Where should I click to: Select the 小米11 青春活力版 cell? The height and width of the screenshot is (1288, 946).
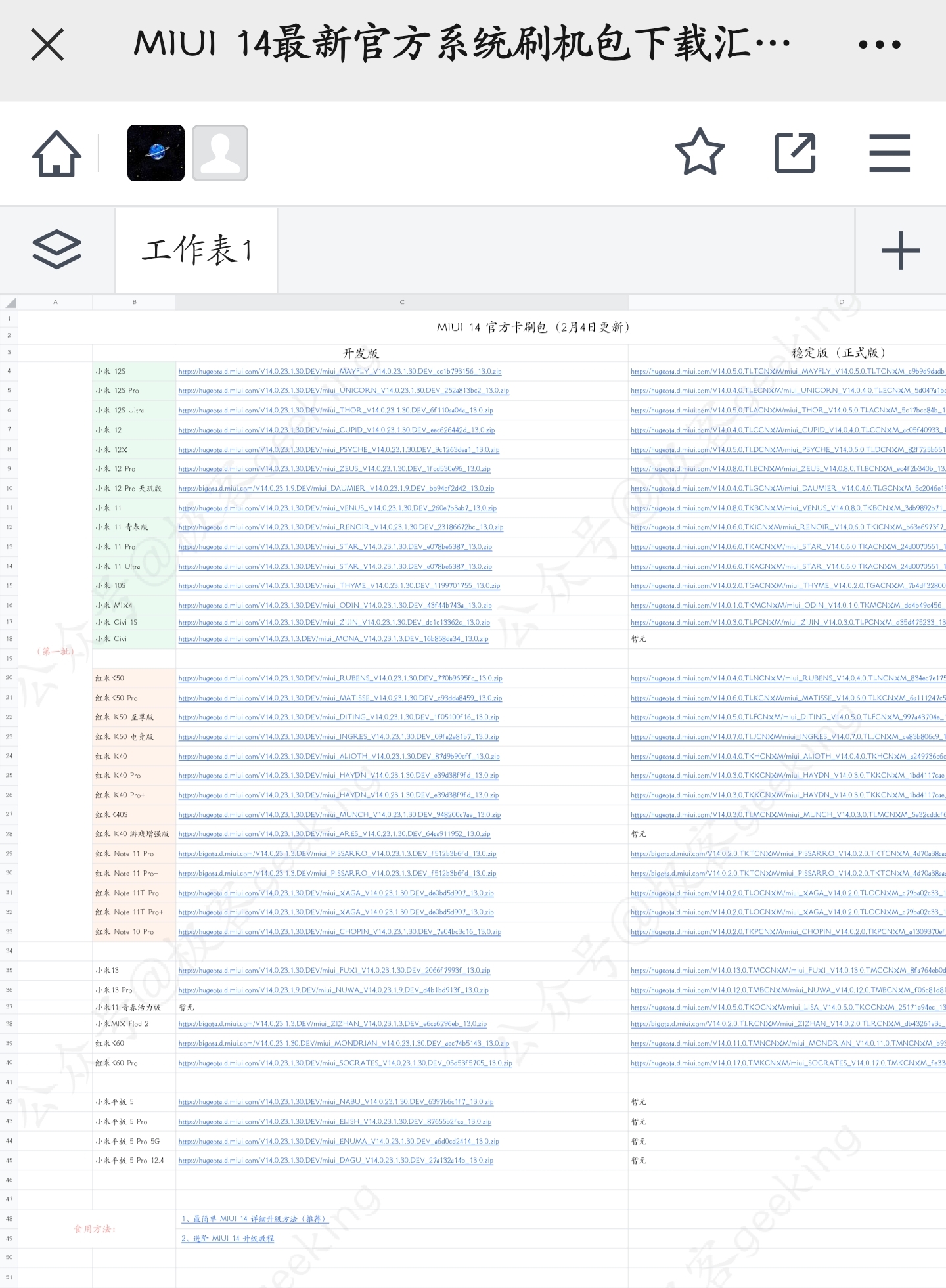click(134, 1008)
